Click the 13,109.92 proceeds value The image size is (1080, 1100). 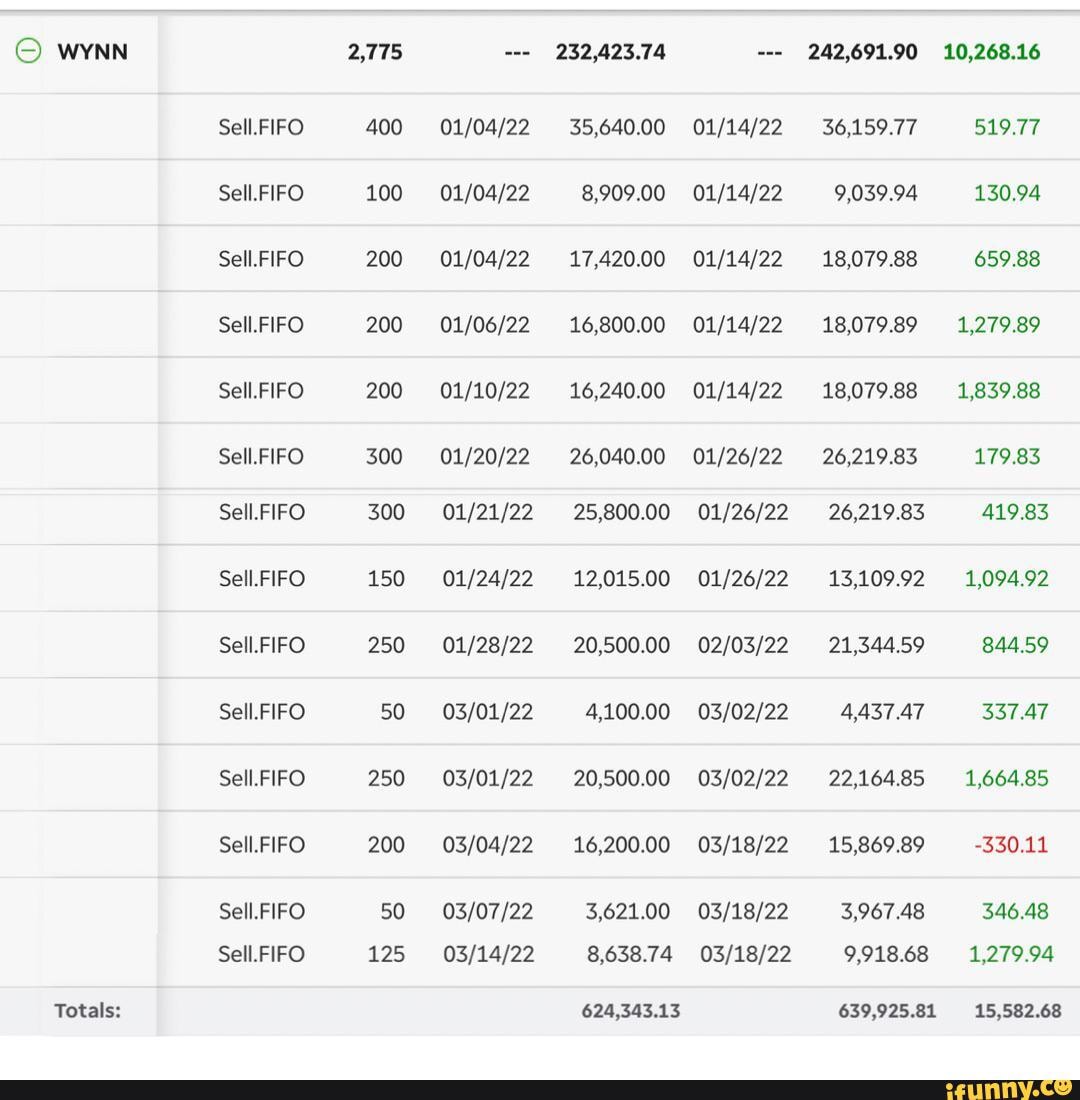click(876, 579)
